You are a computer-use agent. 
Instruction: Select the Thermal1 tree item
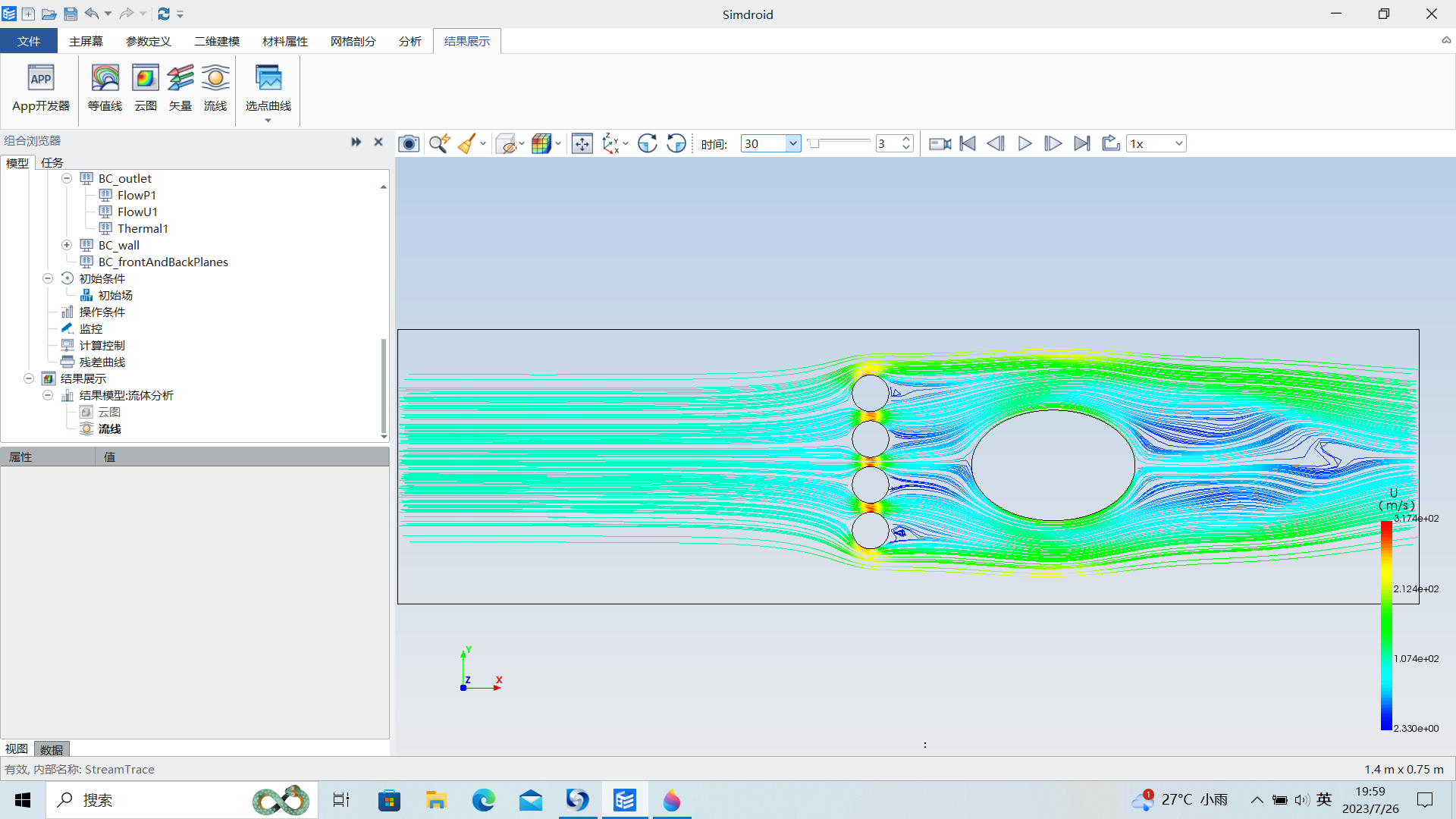tap(143, 228)
